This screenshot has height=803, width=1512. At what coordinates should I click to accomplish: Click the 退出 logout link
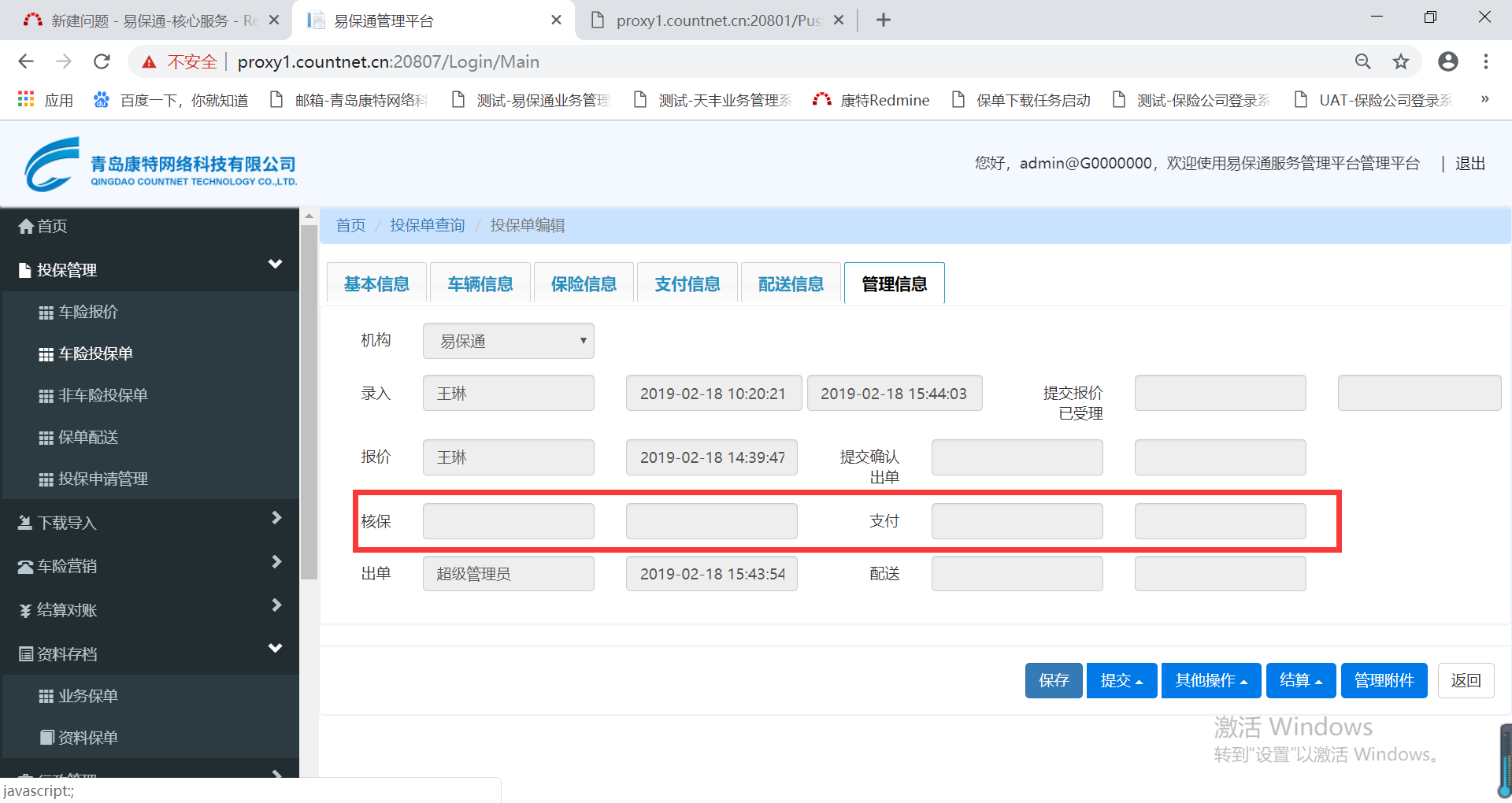(x=1469, y=164)
